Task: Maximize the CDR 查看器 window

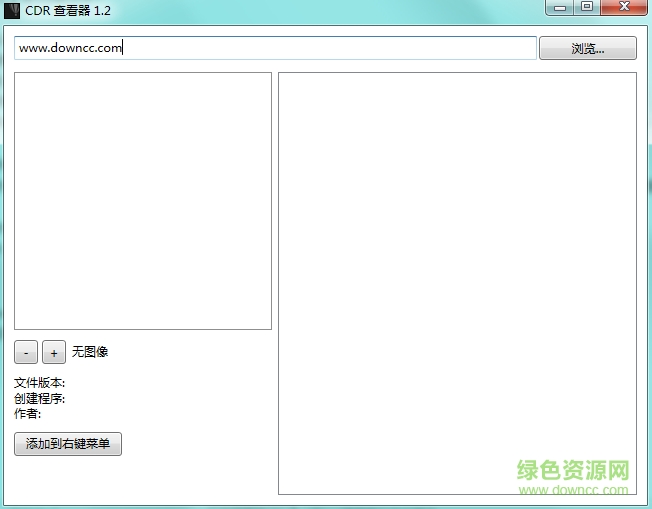Action: [x=586, y=8]
